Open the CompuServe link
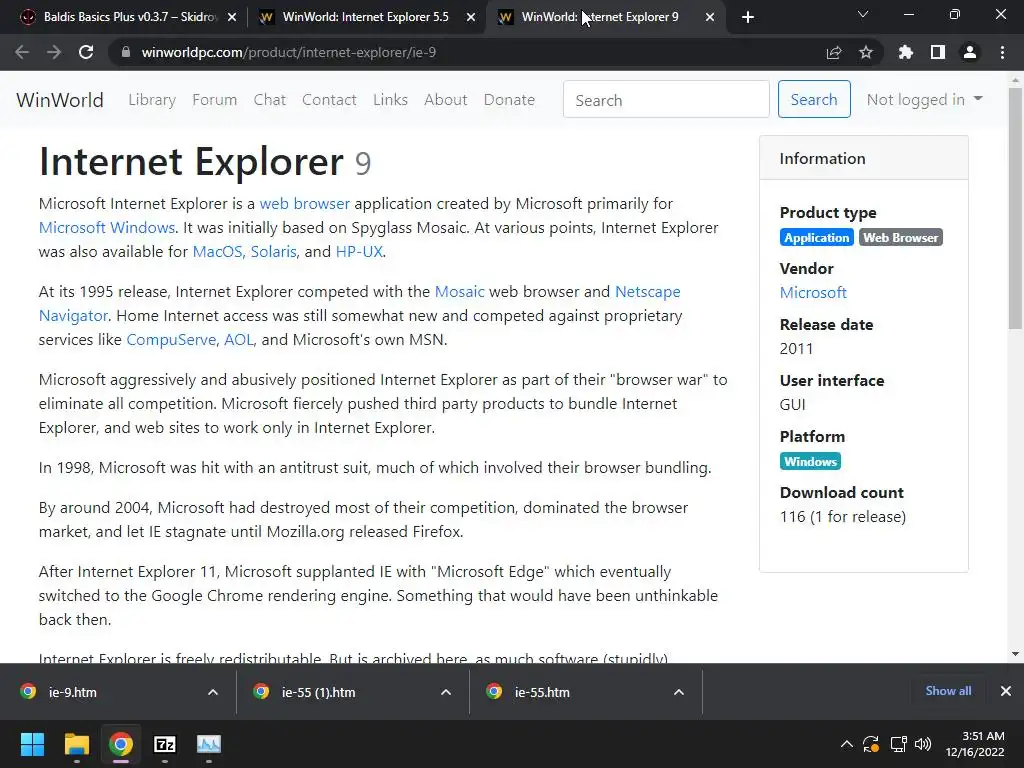 (171, 340)
